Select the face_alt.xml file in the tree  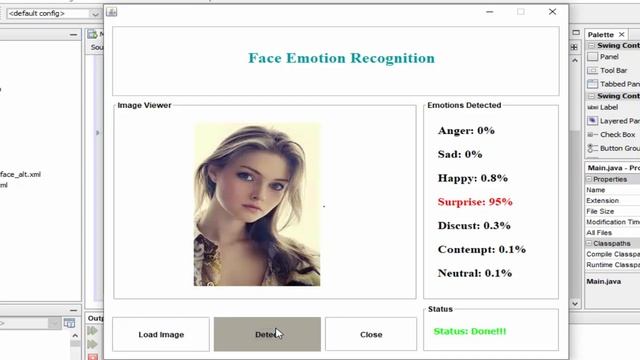[20, 174]
